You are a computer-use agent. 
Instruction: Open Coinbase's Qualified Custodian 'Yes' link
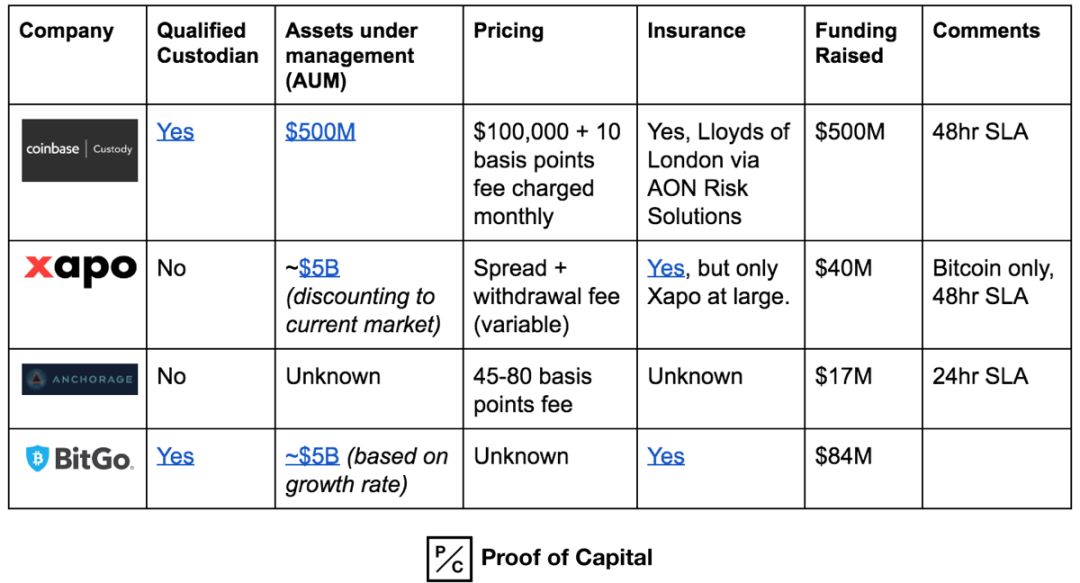click(175, 132)
